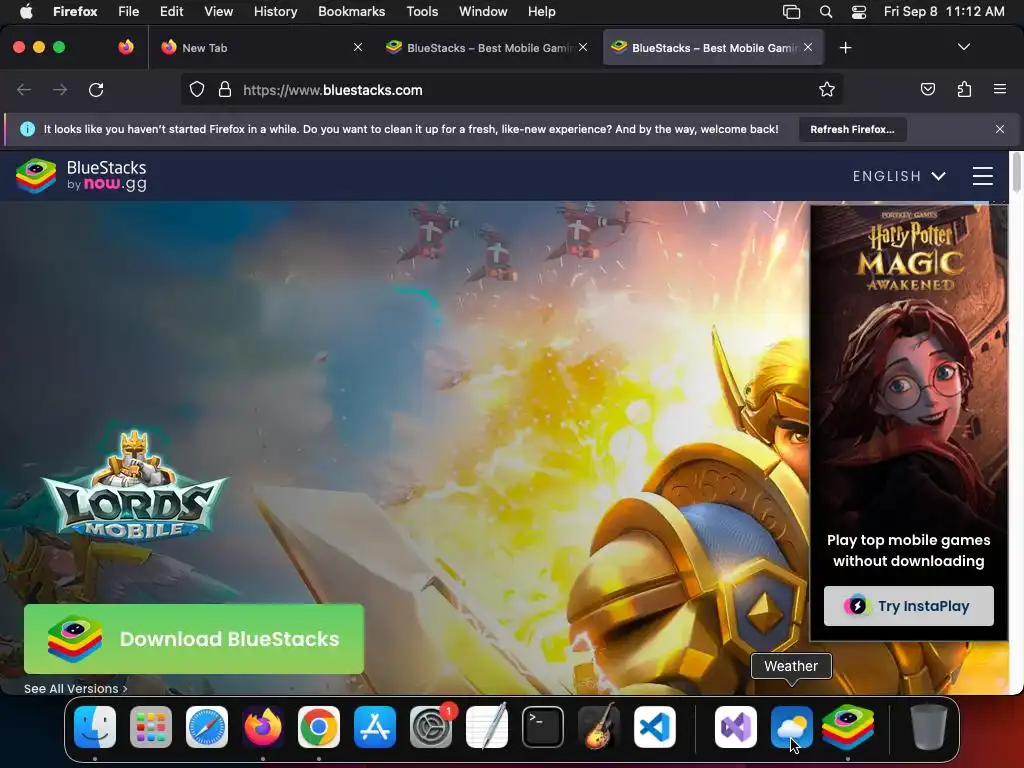Click the notification bar info icon

[27, 129]
